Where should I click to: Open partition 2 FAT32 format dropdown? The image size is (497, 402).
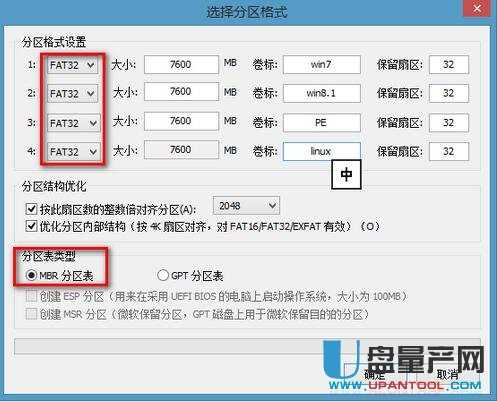(73, 94)
